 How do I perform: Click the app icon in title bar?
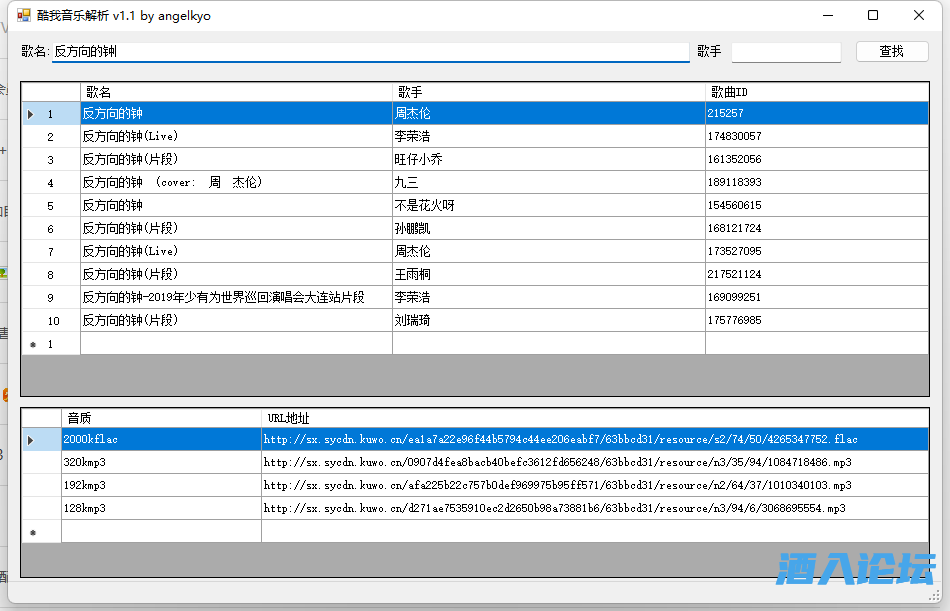[x=24, y=16]
